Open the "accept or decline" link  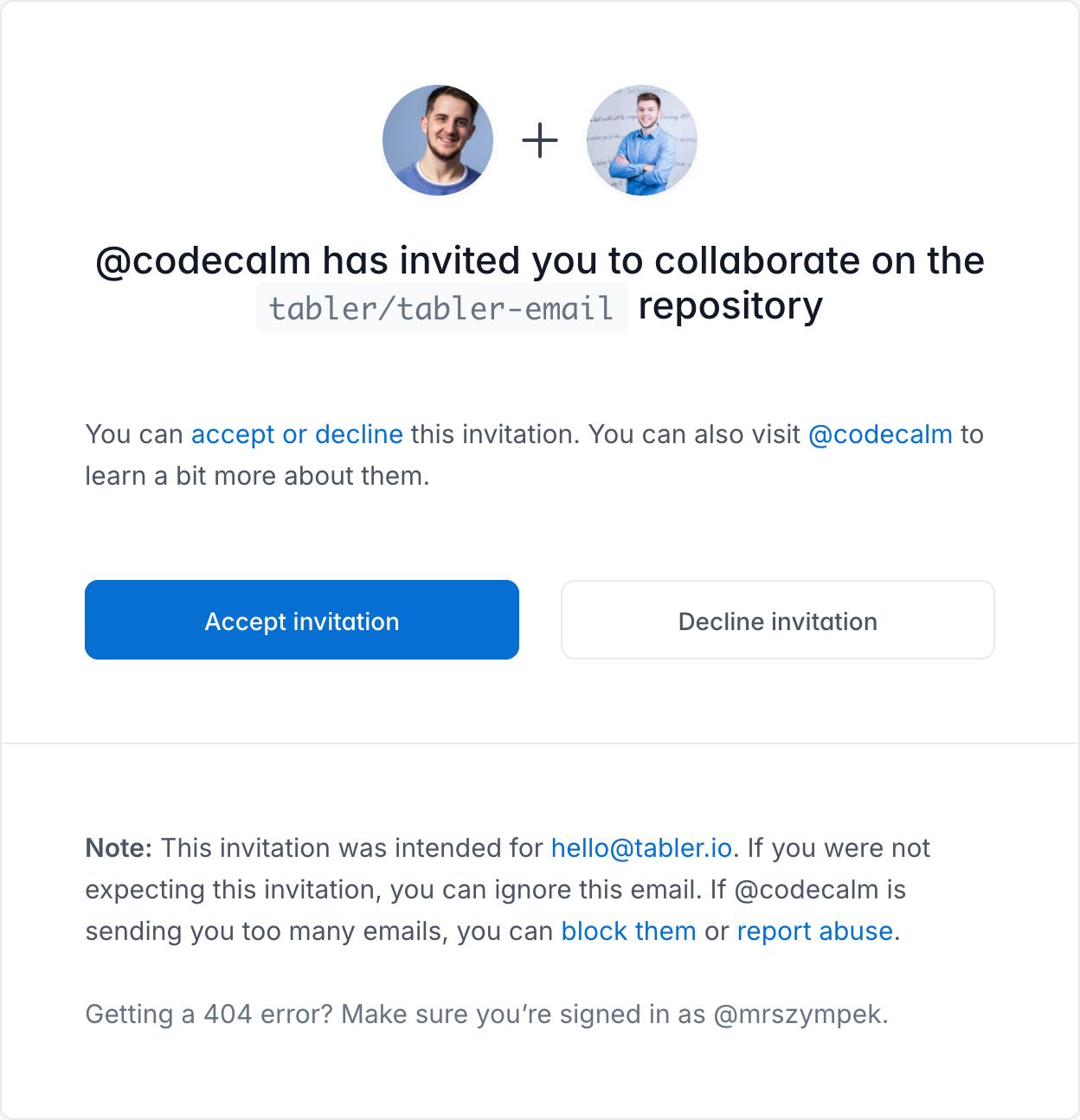297,434
